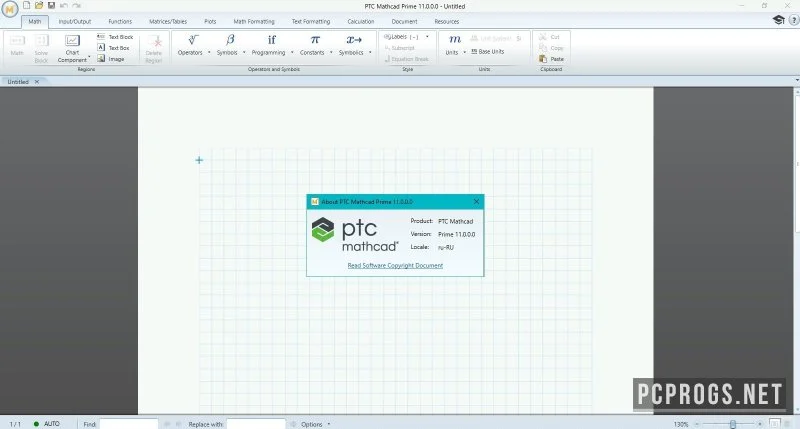Switch to the Math Formatting ribbon tab
This screenshot has height=429, width=800.
pyautogui.click(x=254, y=21)
